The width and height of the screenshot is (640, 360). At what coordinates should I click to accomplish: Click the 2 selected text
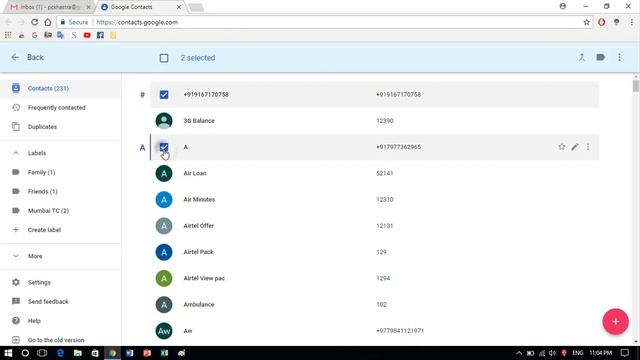pos(198,58)
